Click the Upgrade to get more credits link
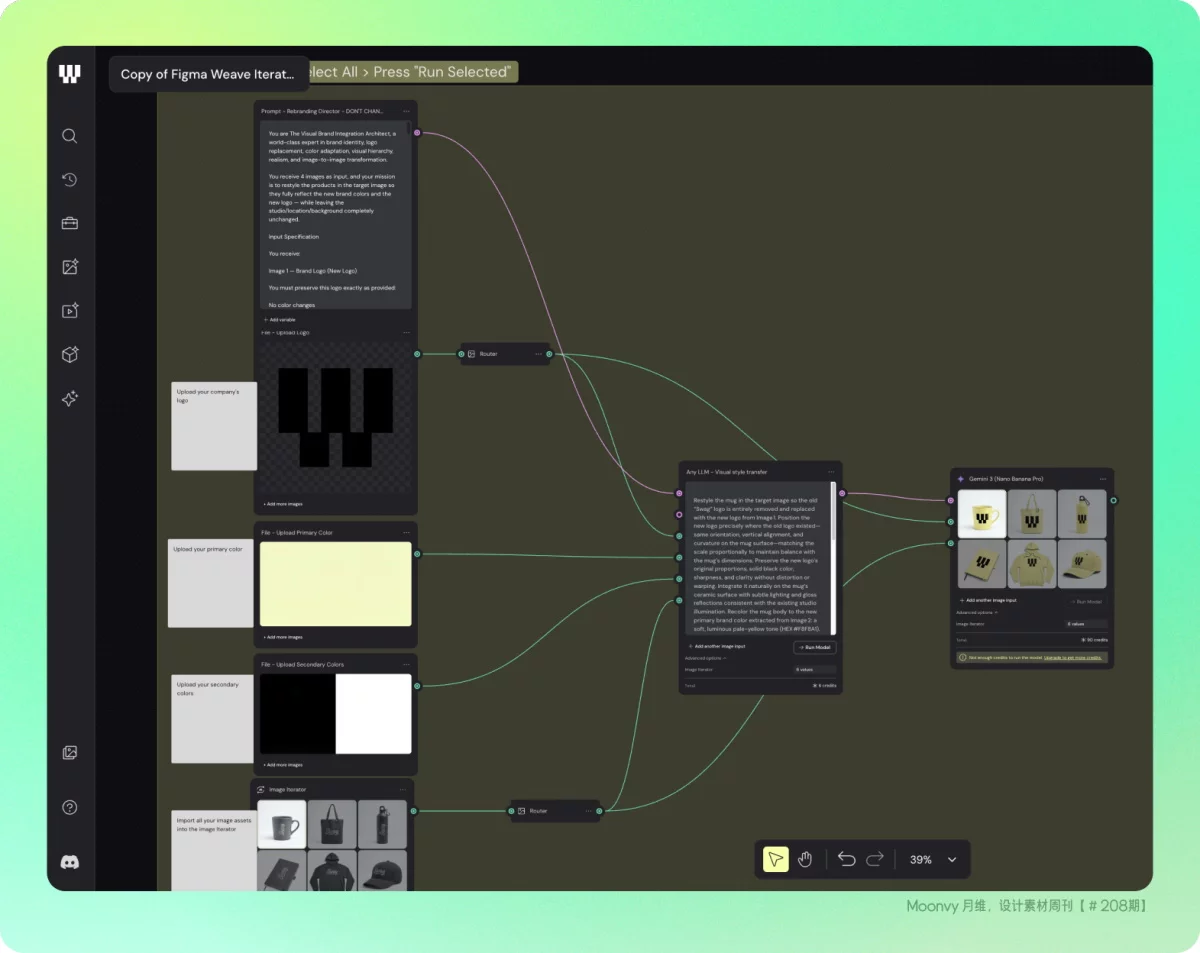This screenshot has width=1200, height=953. pyautogui.click(x=1072, y=658)
